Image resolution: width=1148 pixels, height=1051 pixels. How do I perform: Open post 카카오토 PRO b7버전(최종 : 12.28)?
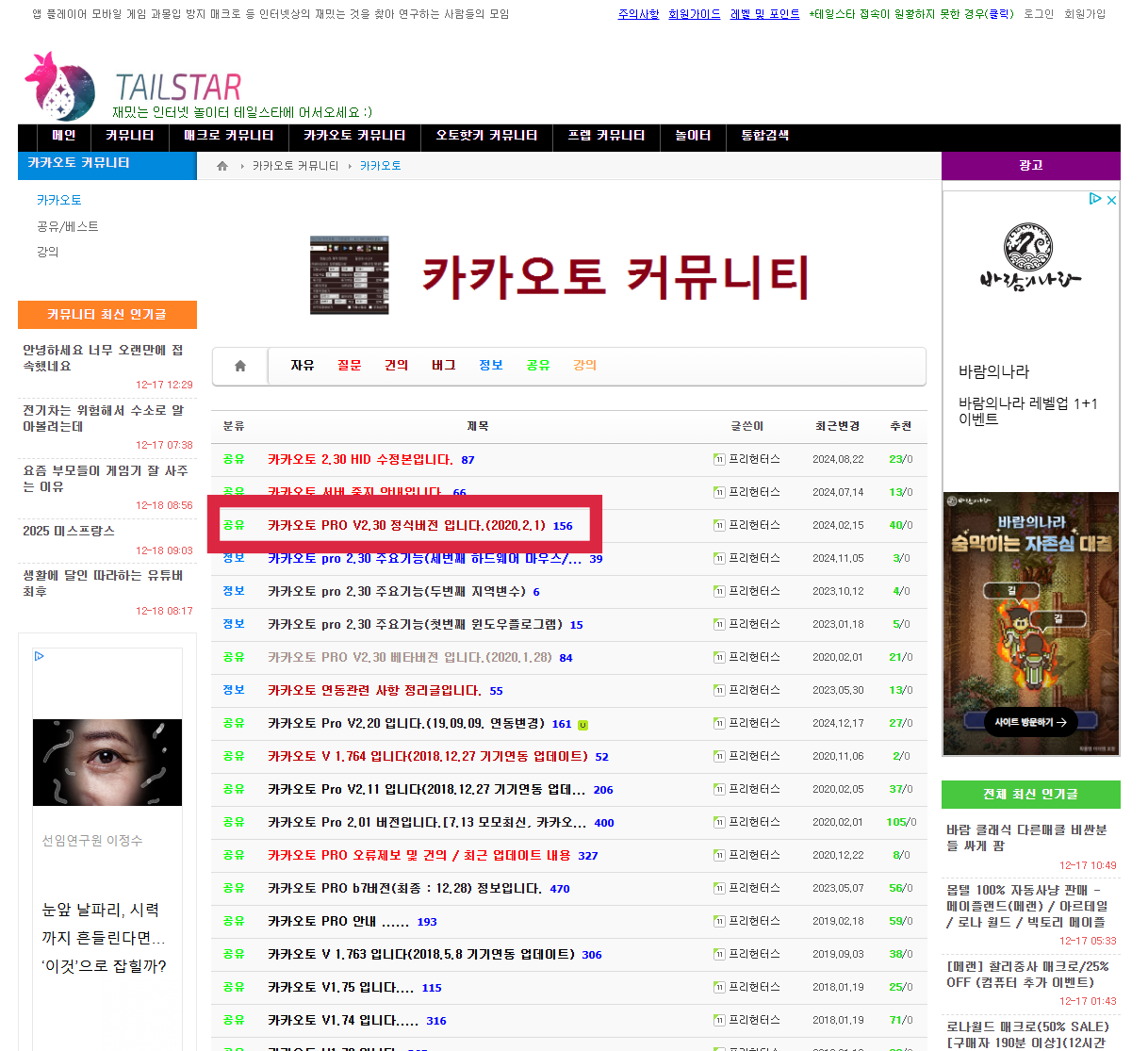(x=404, y=889)
